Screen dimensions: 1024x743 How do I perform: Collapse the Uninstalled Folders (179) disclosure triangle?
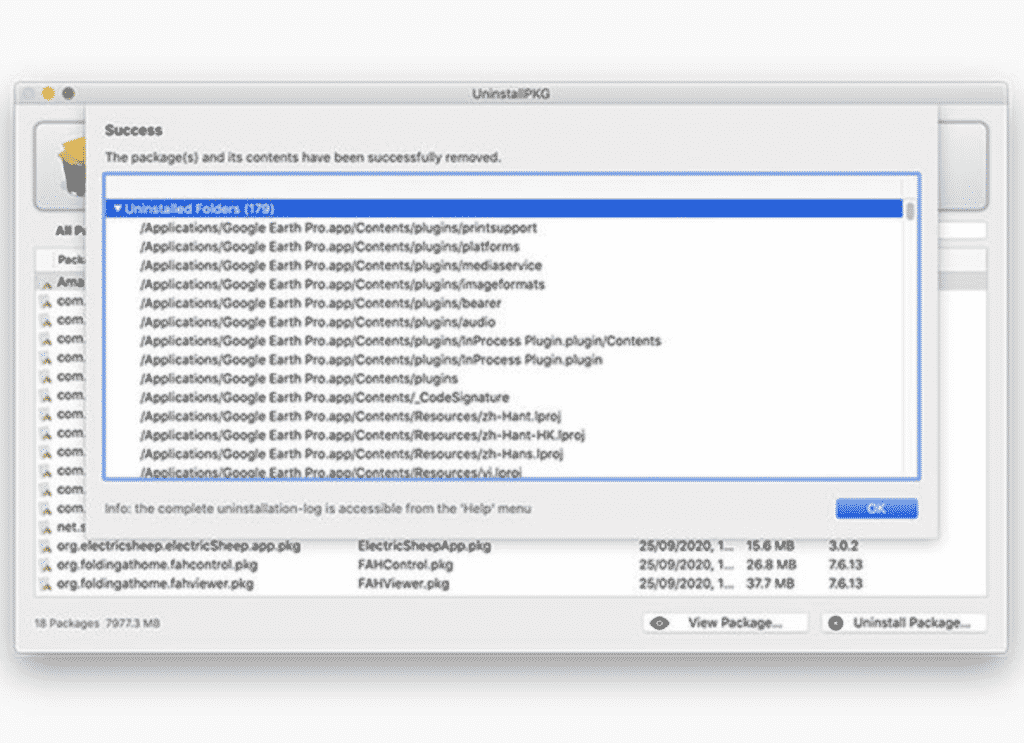coord(119,209)
